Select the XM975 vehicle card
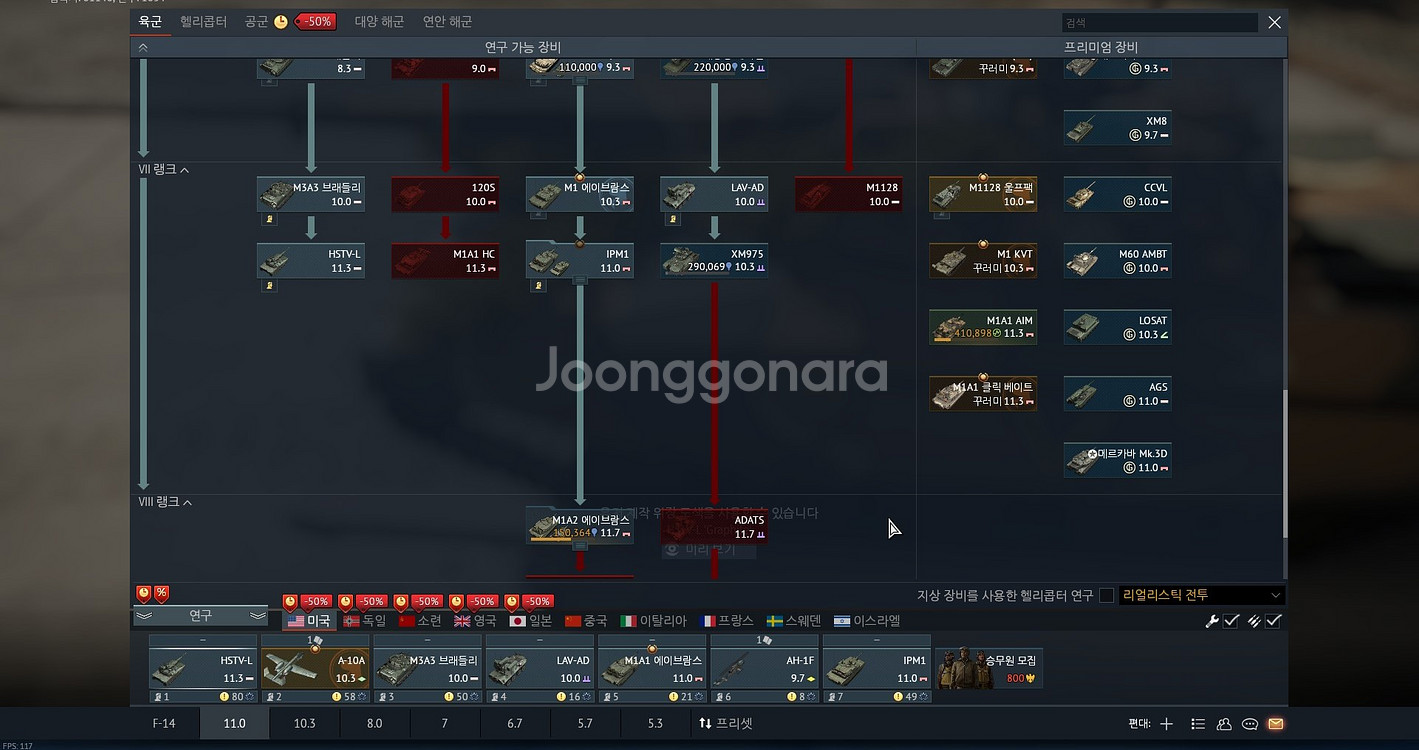The image size is (1419, 750). click(714, 261)
